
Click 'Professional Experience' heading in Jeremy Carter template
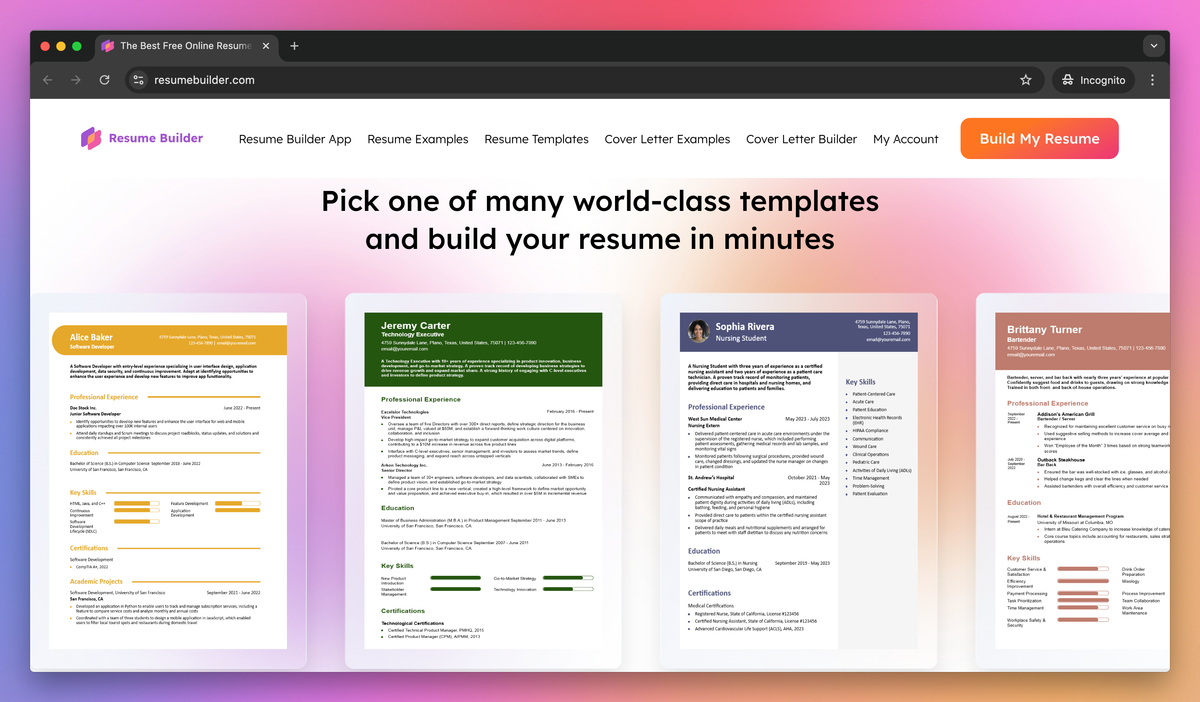[421, 399]
